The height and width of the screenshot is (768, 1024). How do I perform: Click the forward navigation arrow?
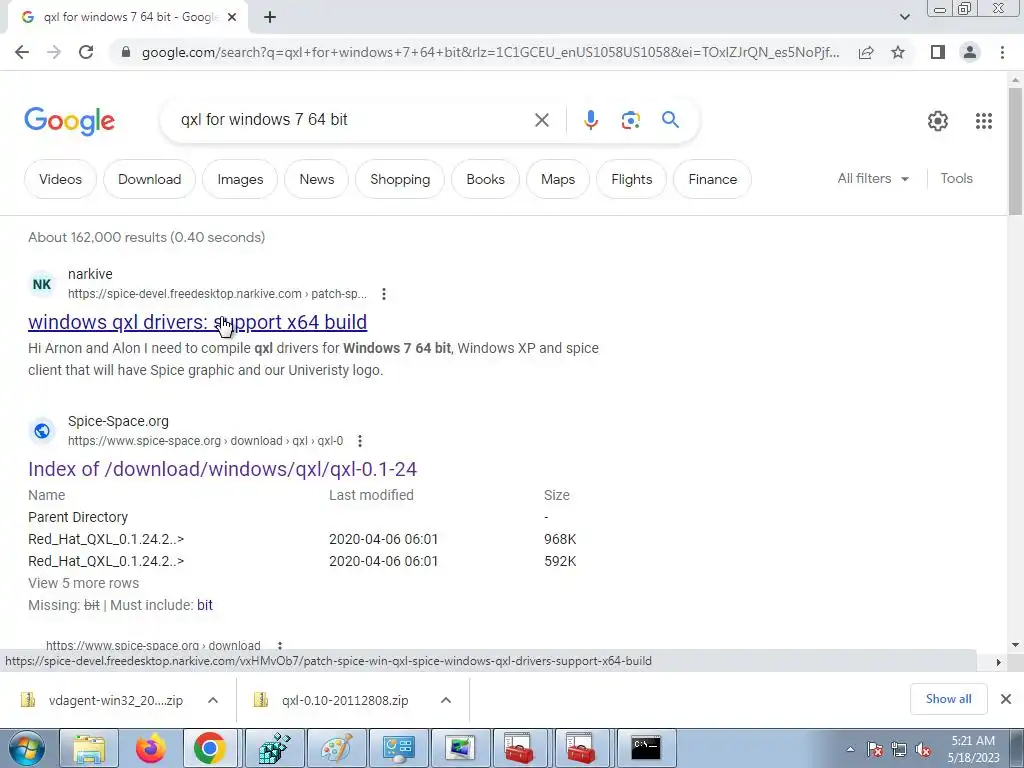click(54, 52)
